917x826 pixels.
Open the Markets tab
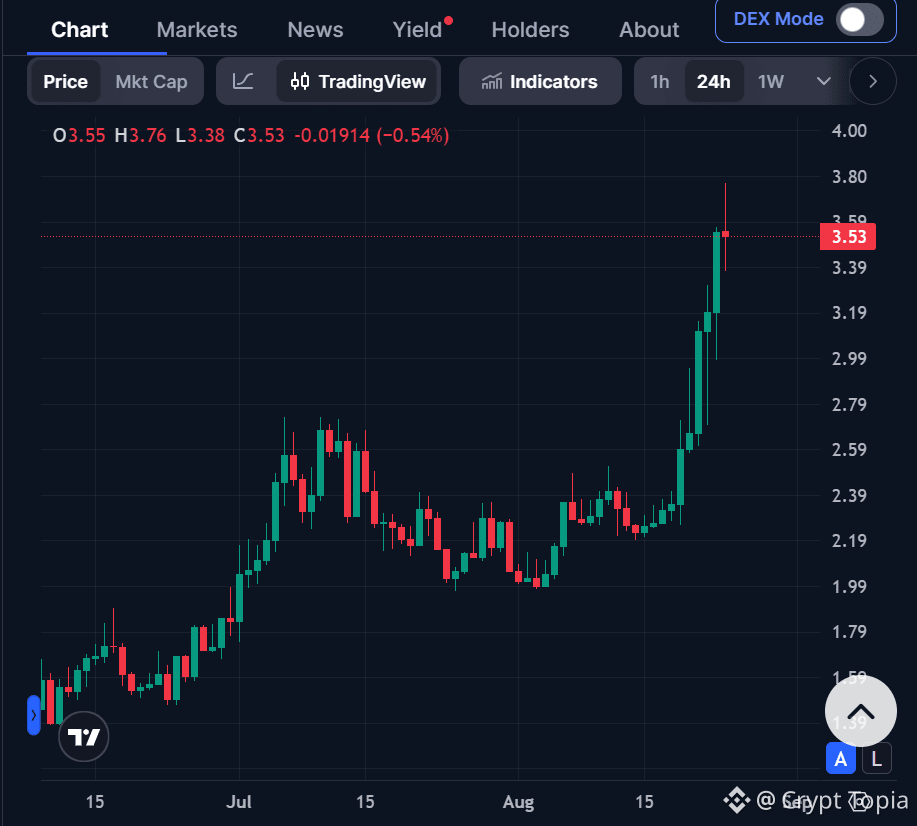pos(197,30)
